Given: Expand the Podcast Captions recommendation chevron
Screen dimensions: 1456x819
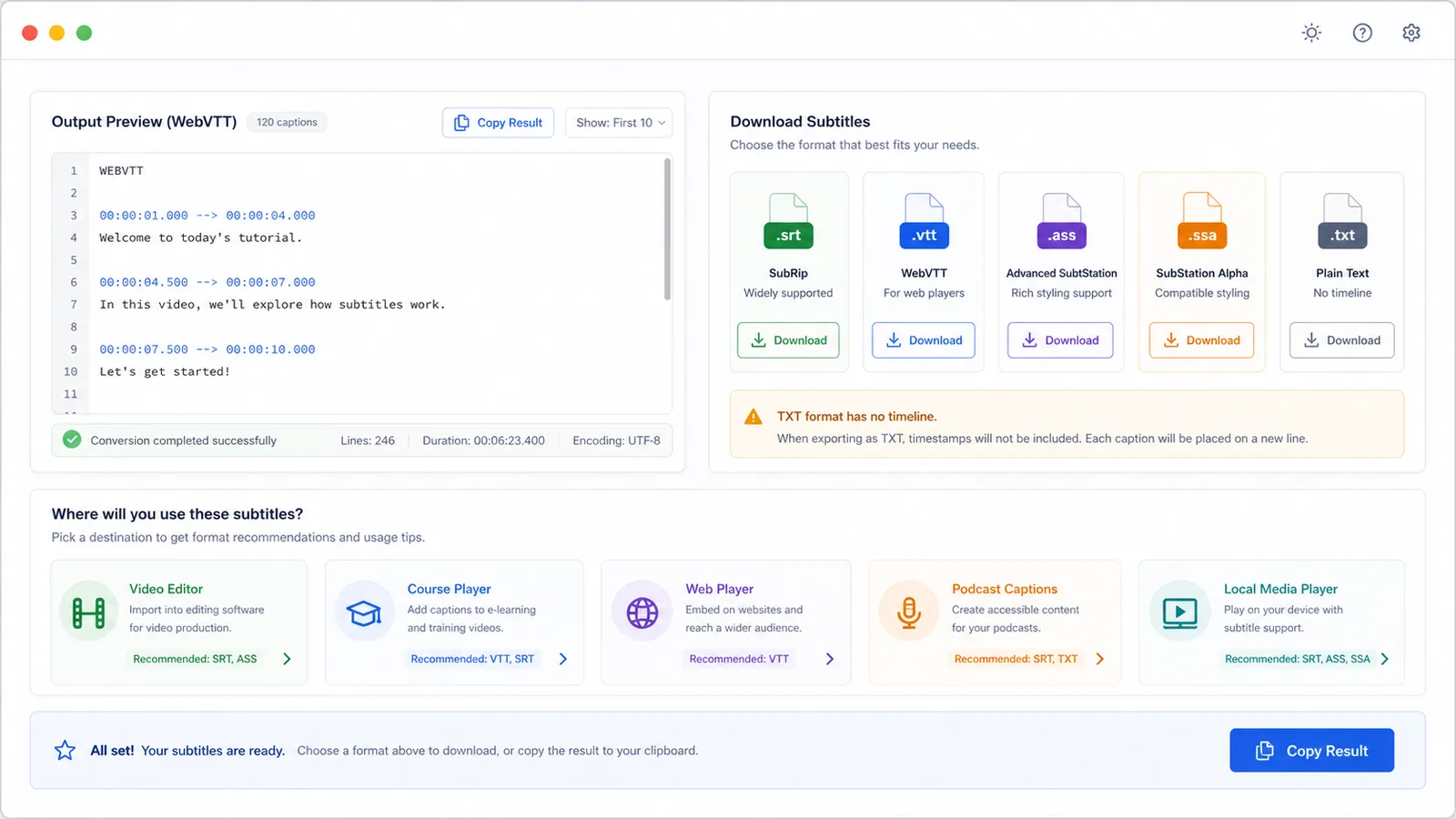Looking at the screenshot, I should (1099, 659).
